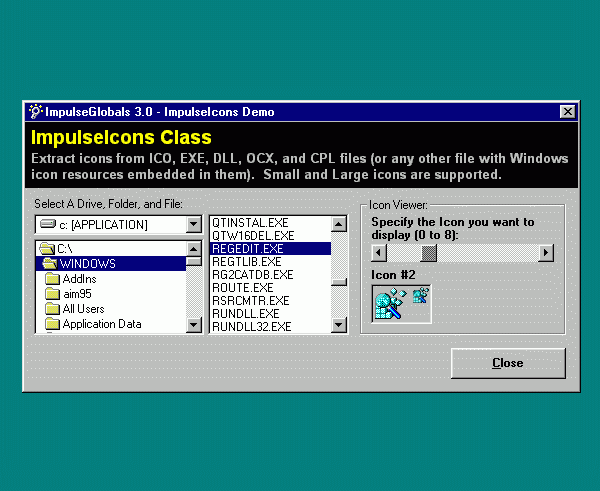Image resolution: width=600 pixels, height=491 pixels.
Task: Select QTW16DEL.EXE in the file list
Action: click(271, 236)
